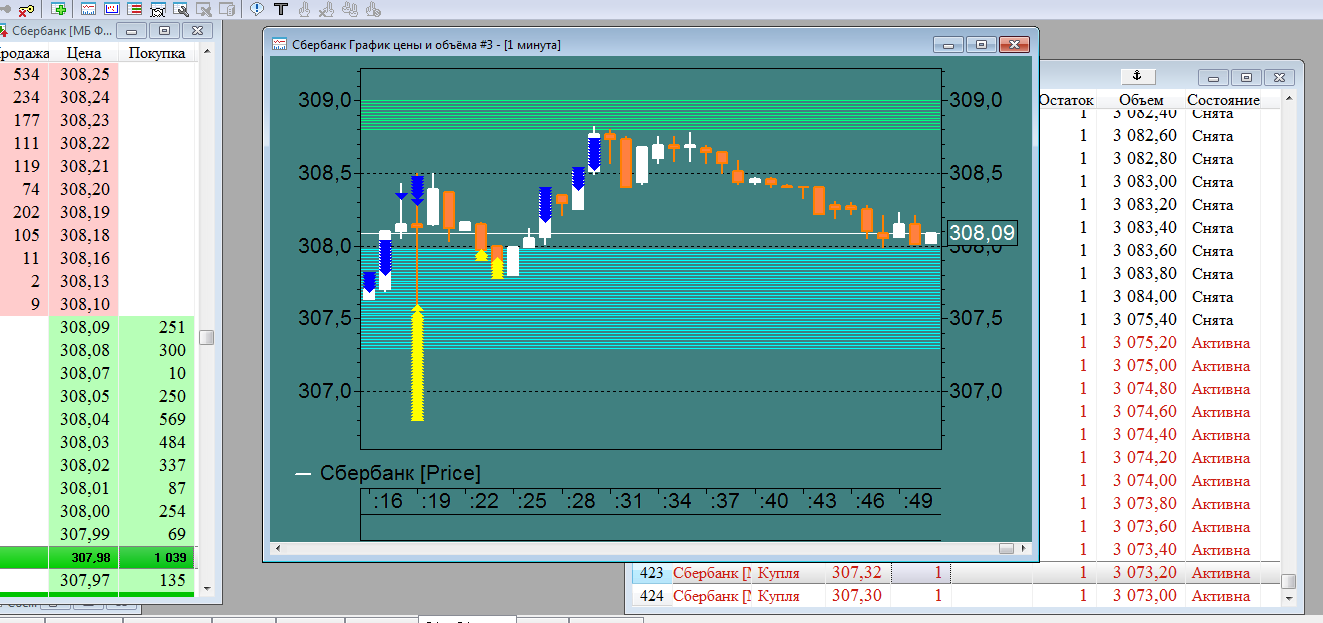This screenshot has height=623, width=1323.
Task: Select the buy price 308,09 row
Action: coord(98,327)
